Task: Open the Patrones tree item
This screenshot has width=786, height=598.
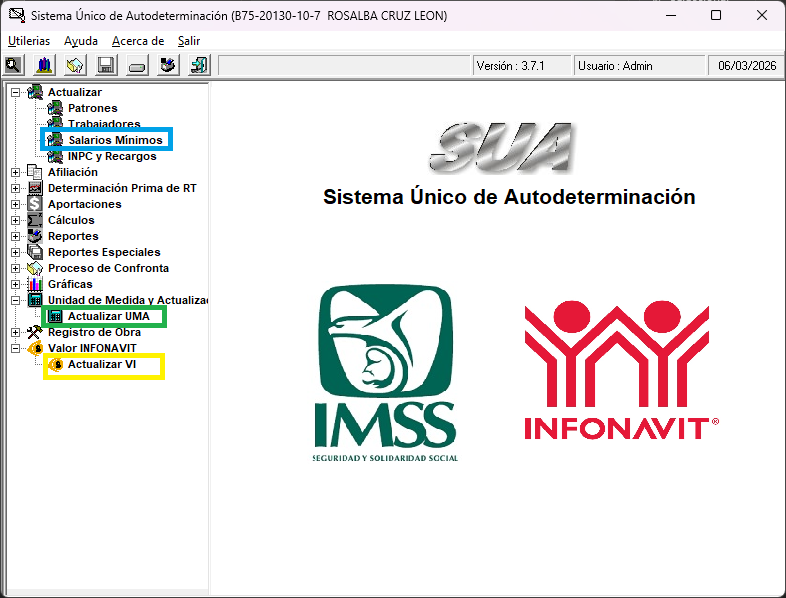Action: (x=92, y=108)
